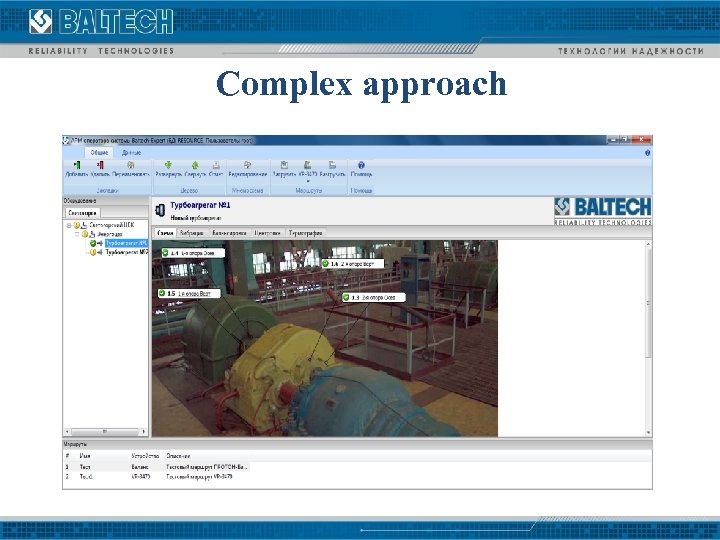Click the right arrow of the tree horizontal scrollbar

(144, 432)
